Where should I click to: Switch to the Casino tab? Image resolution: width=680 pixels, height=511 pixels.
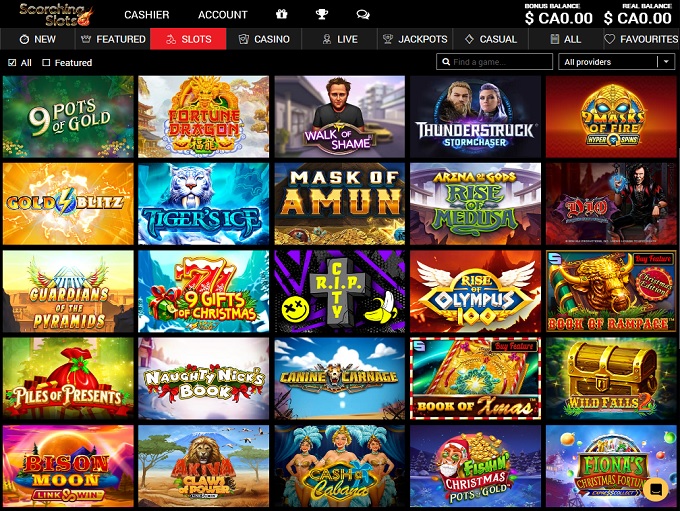264,39
